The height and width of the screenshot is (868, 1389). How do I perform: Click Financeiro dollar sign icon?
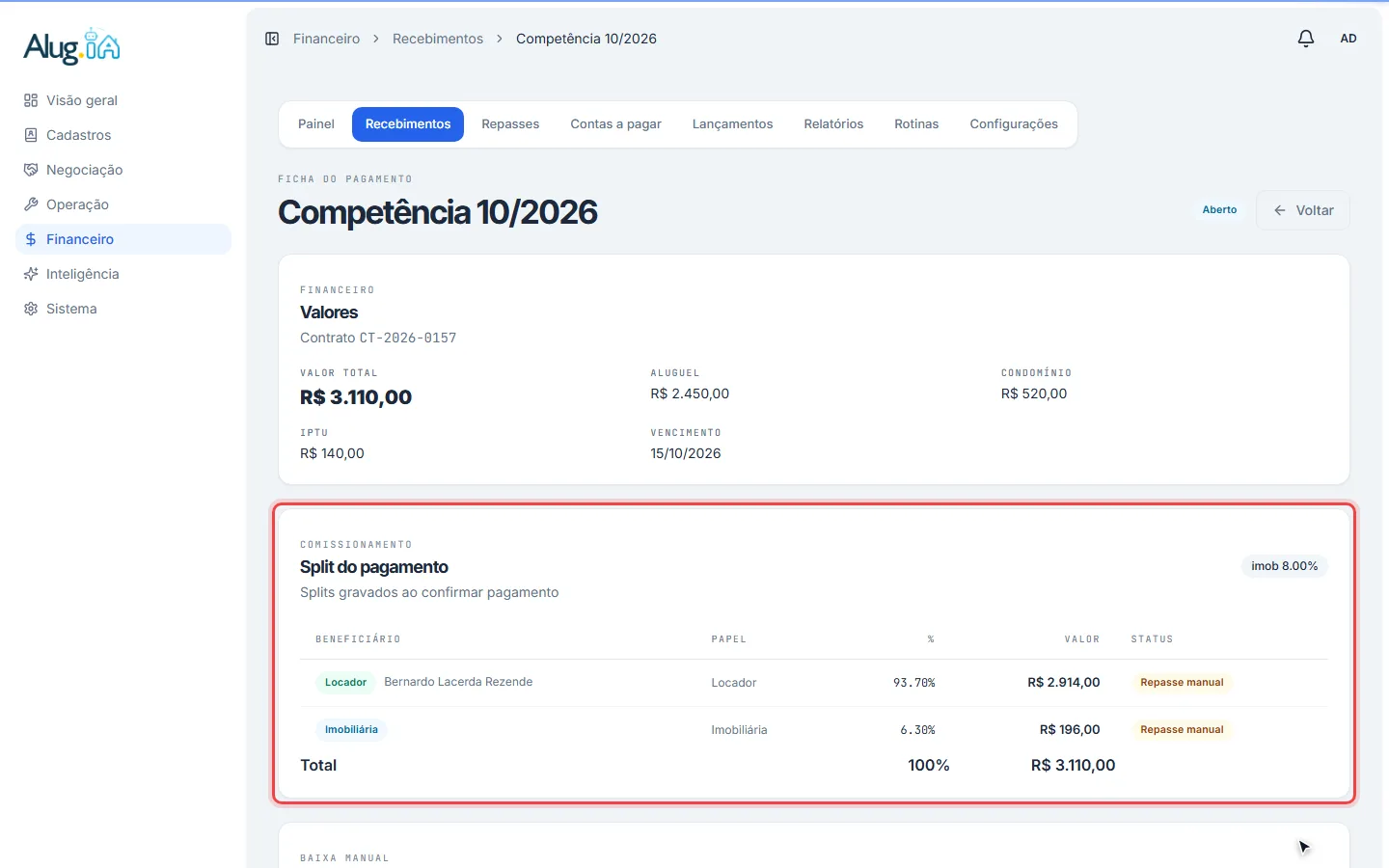tap(31, 239)
